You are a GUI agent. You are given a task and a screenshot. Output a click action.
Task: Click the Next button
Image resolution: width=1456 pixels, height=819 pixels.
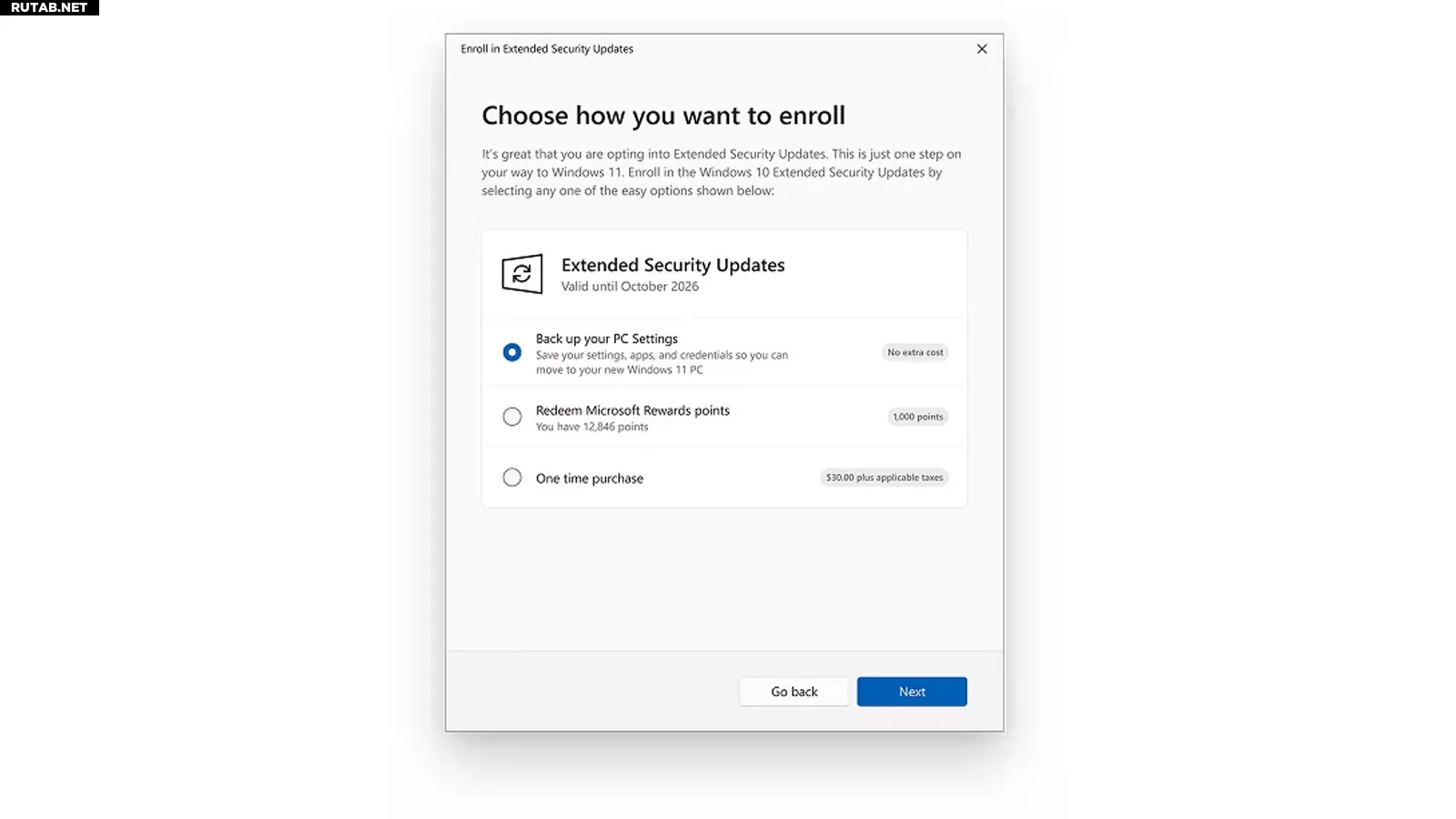click(912, 692)
